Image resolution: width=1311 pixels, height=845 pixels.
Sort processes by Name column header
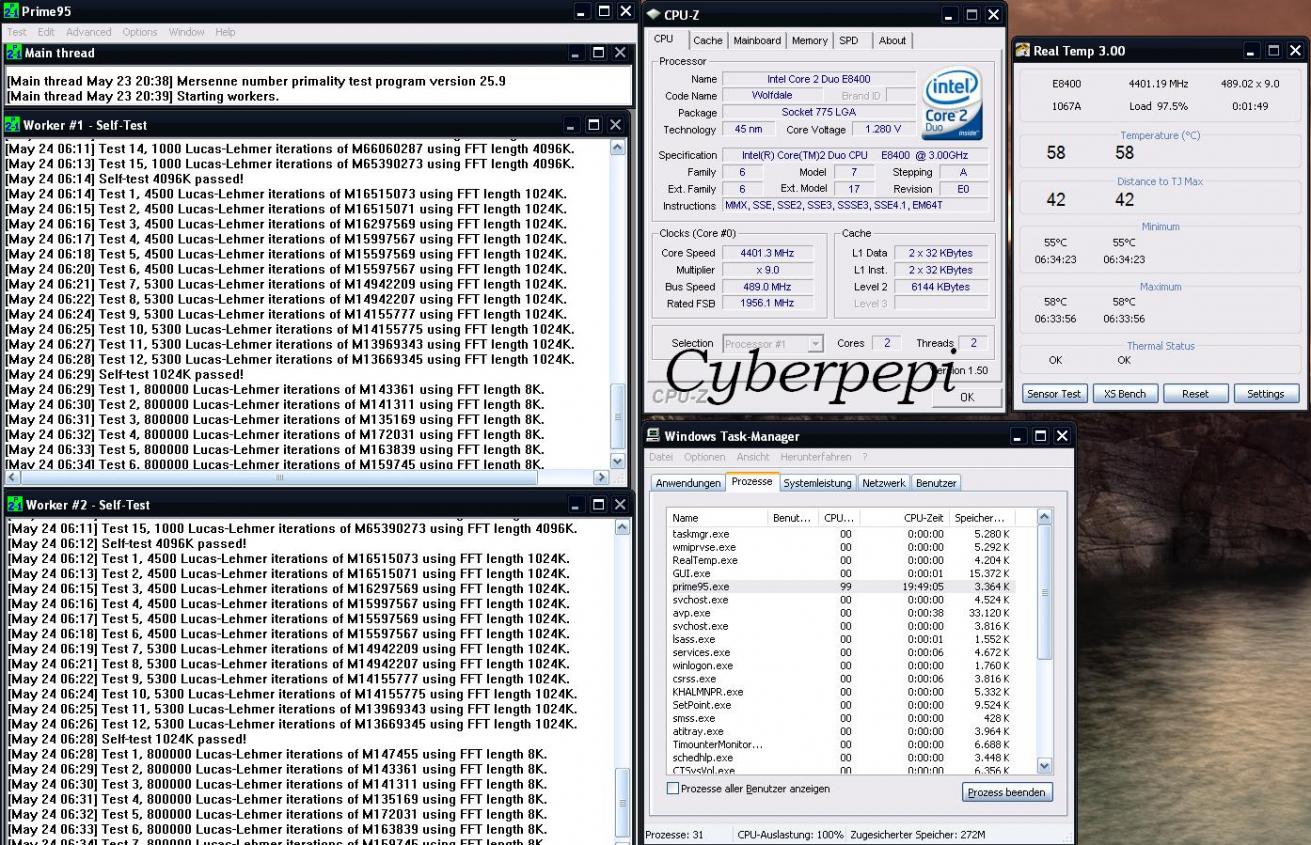click(718, 518)
